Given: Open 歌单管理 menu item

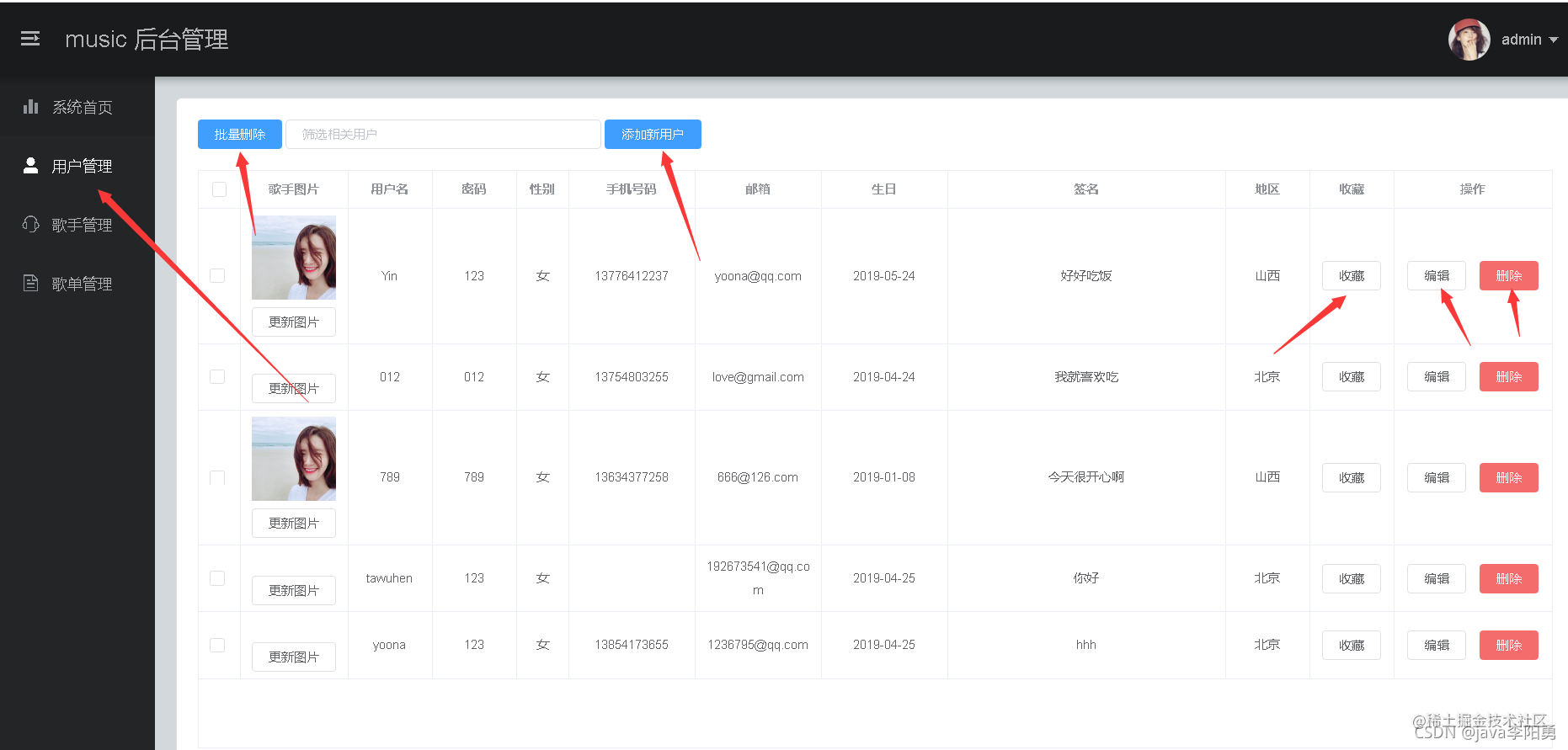Looking at the screenshot, I should click(77, 284).
